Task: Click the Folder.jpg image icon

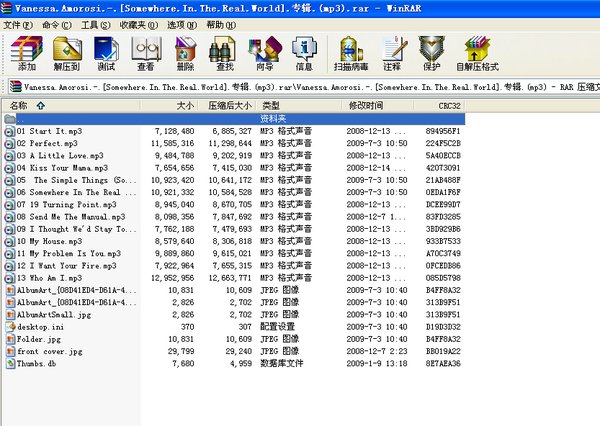Action: click(x=10, y=339)
